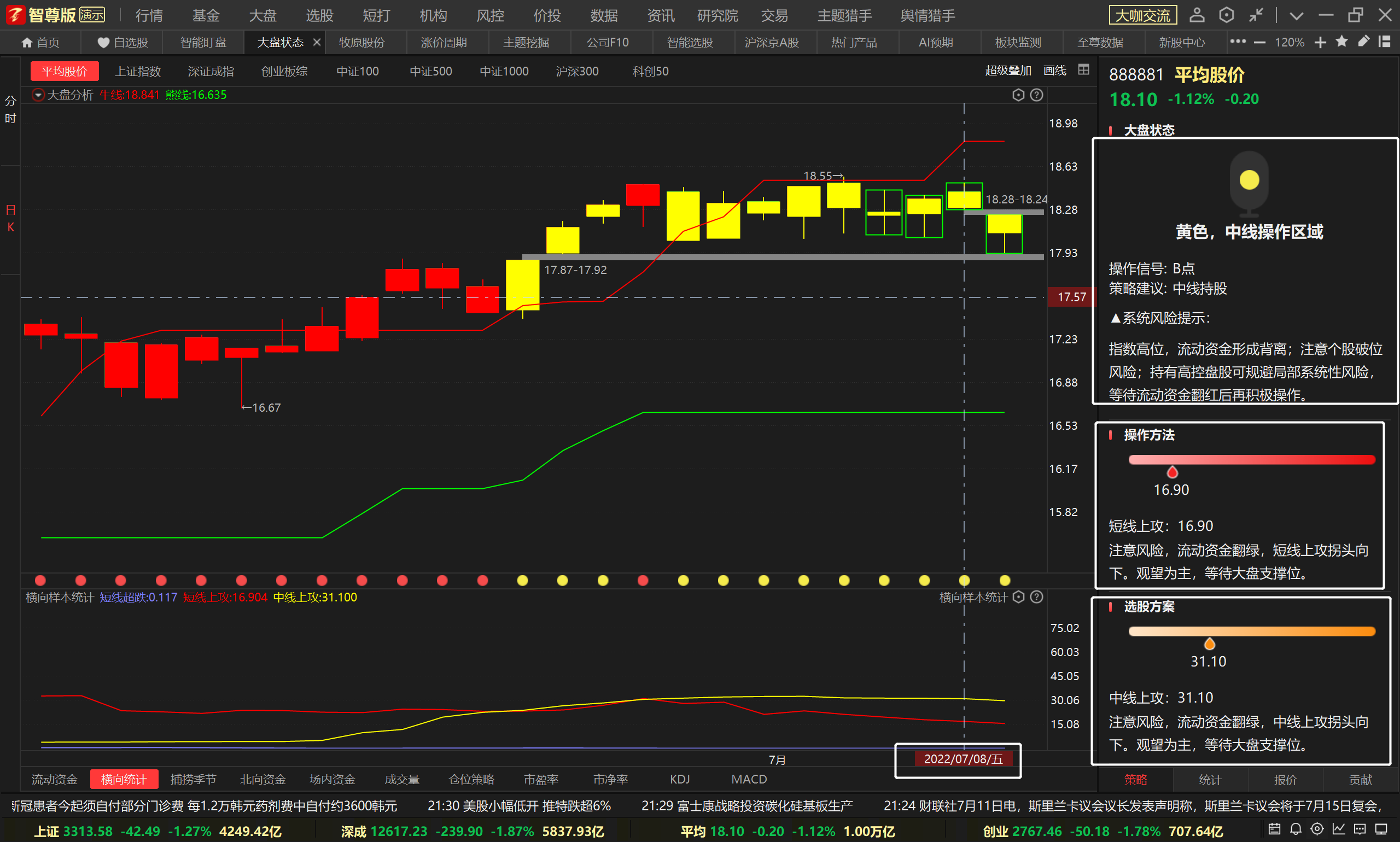The width and height of the screenshot is (1400, 842).
Task: Open the 横向样本统计 help question icon
Action: [1036, 597]
